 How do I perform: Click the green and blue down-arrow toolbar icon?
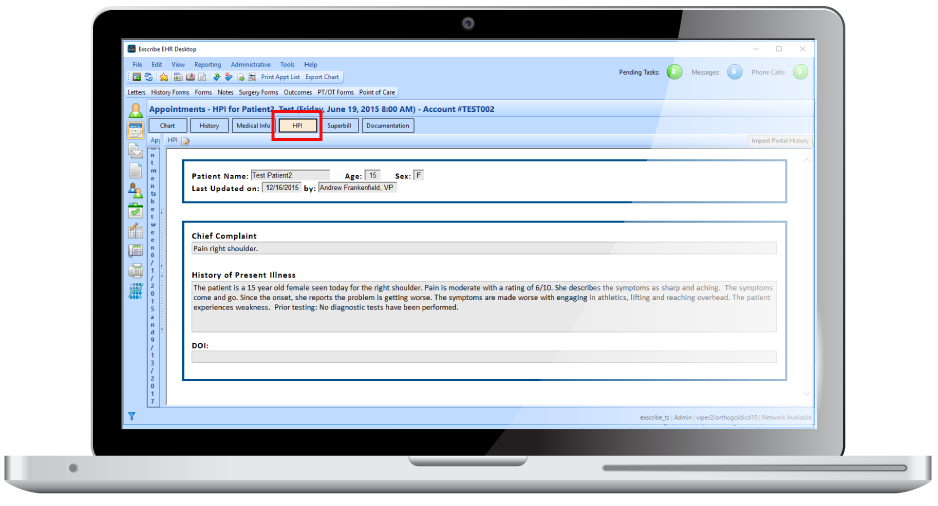coord(217,77)
